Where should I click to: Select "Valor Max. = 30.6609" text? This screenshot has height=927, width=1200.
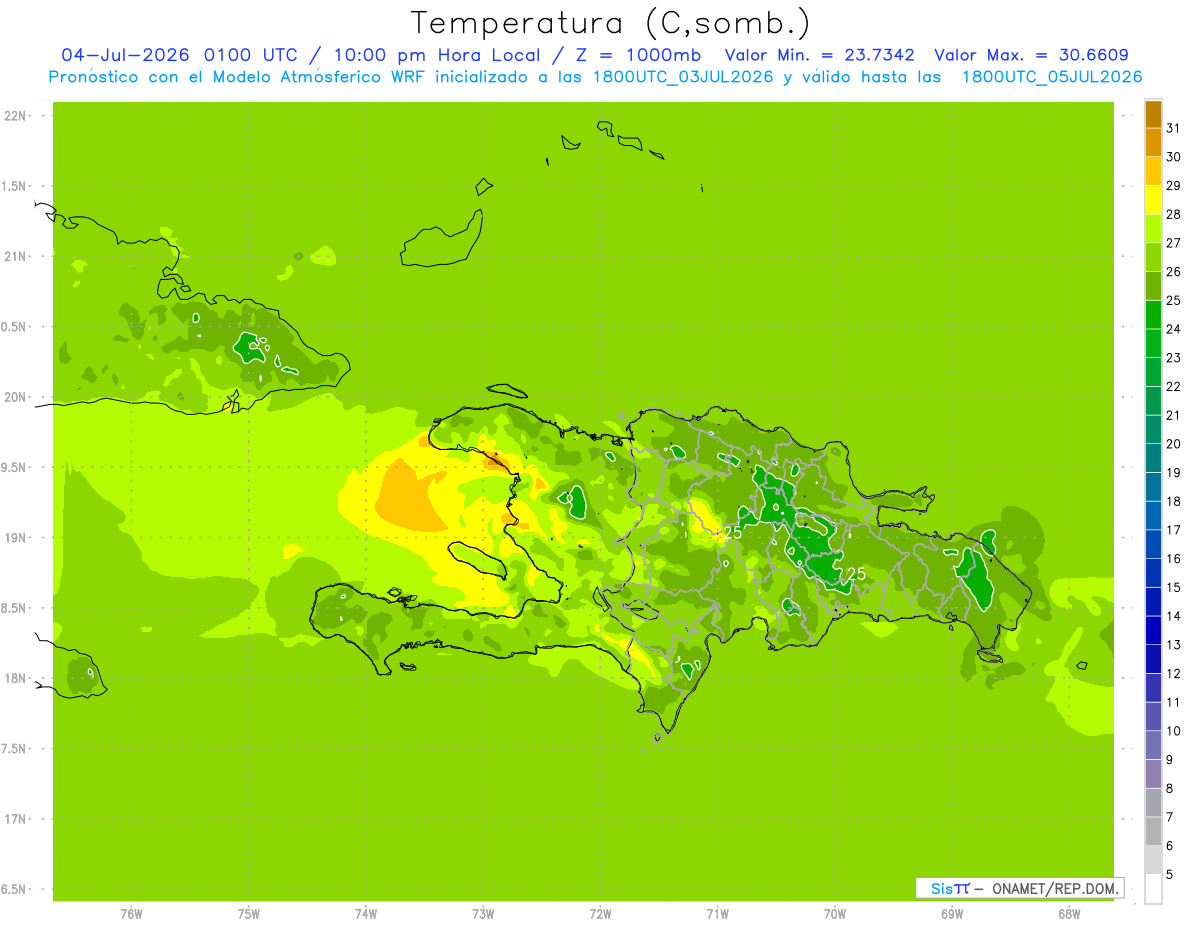tap(1032, 55)
